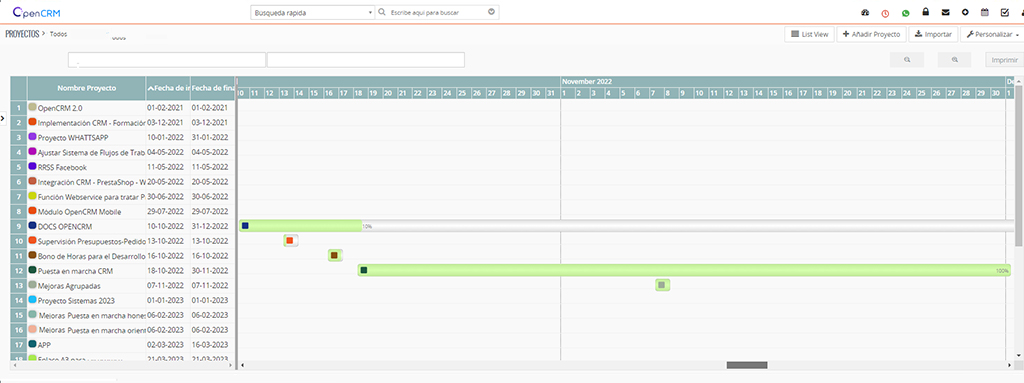This screenshot has height=383, width=1024.
Task: Open the dashboard gauge icon
Action: click(x=865, y=12)
